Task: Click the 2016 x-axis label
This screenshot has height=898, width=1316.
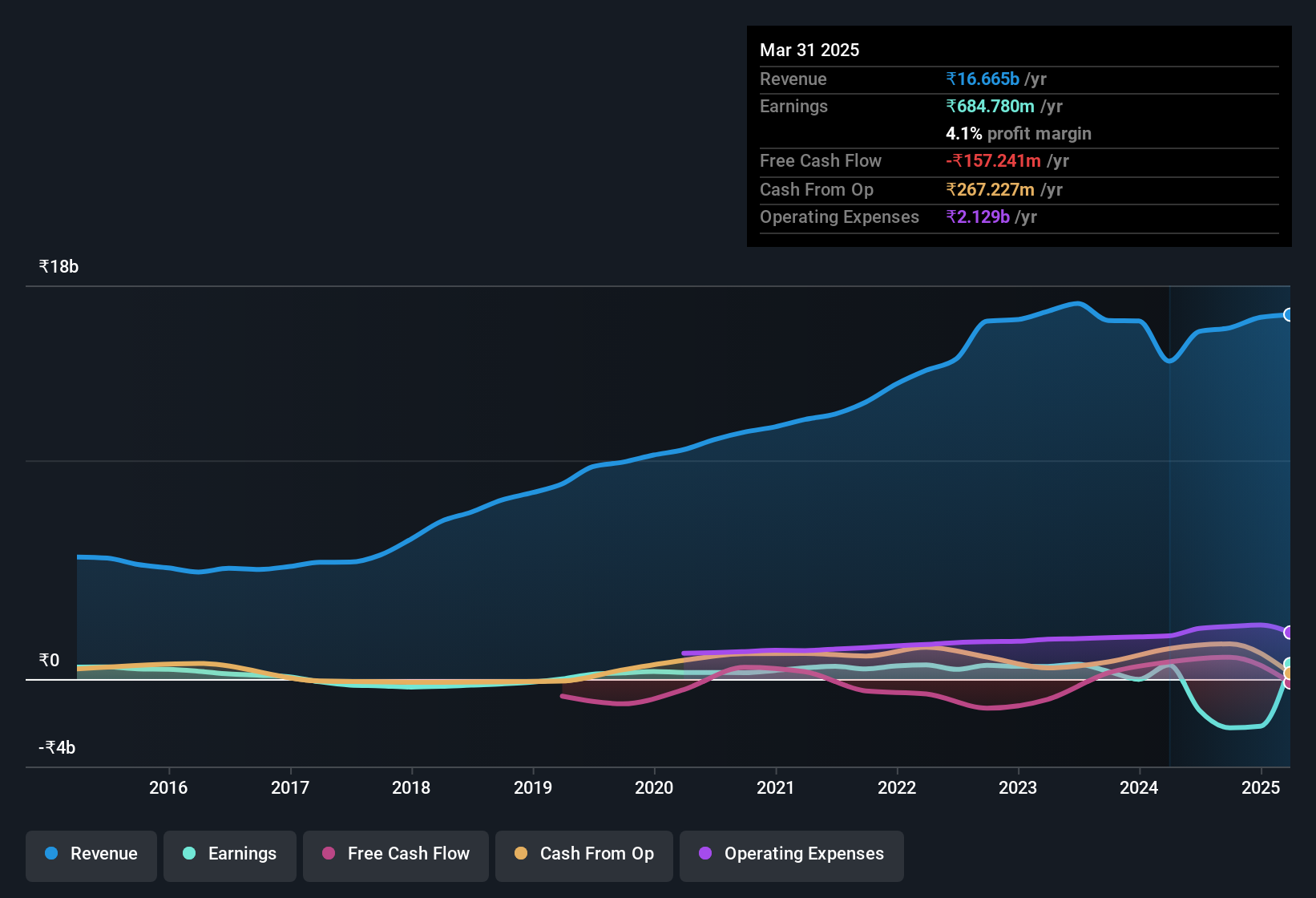Action: pos(168,787)
